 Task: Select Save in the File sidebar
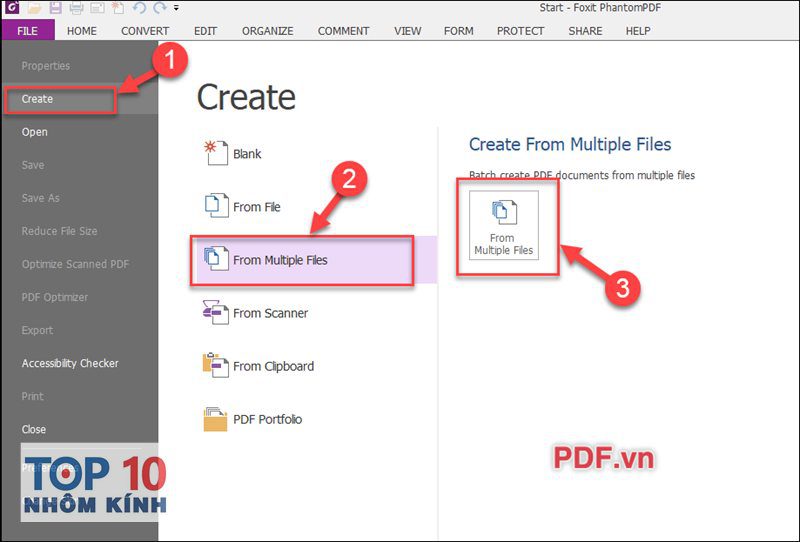pyautogui.click(x=80, y=165)
